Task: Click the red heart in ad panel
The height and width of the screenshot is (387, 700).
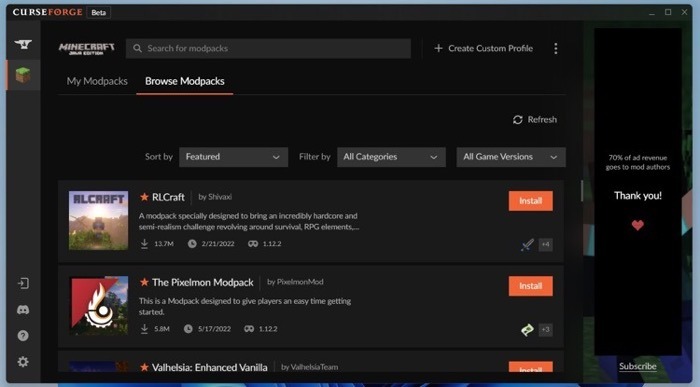Action: click(638, 225)
